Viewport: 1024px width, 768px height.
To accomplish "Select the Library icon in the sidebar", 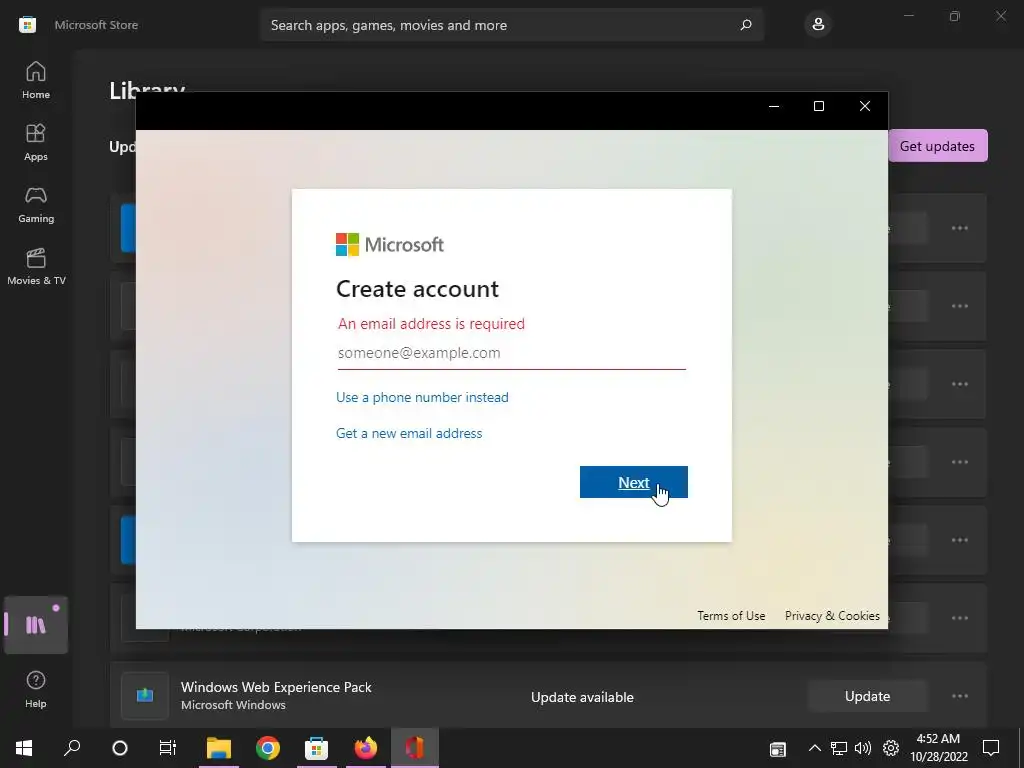I will tap(36, 625).
